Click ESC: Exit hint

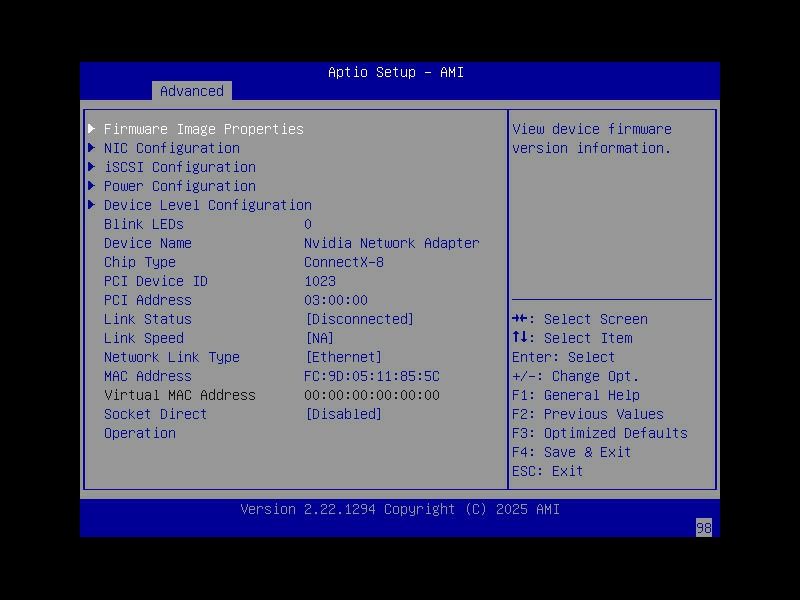[547, 471]
